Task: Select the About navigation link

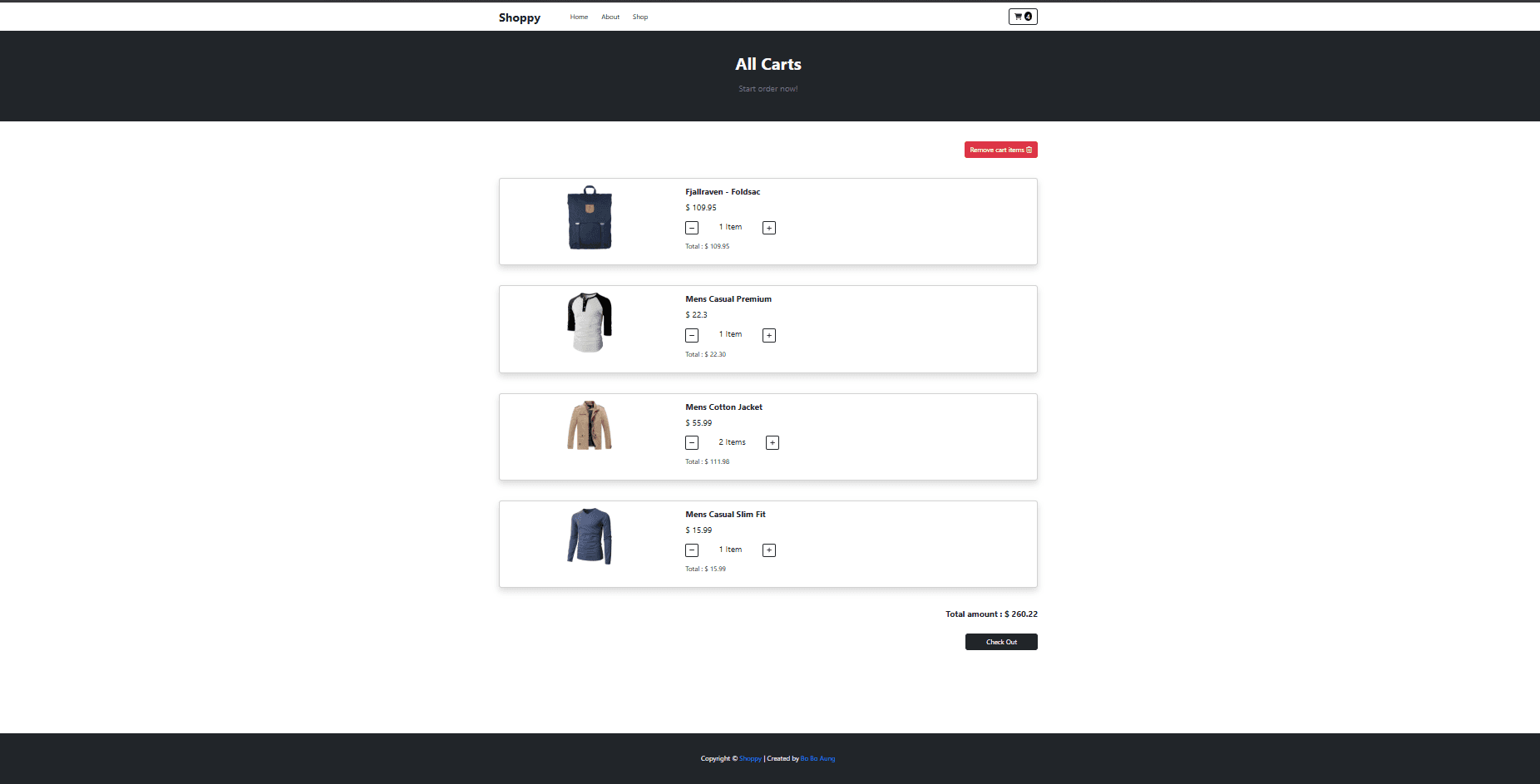Action: 610,16
